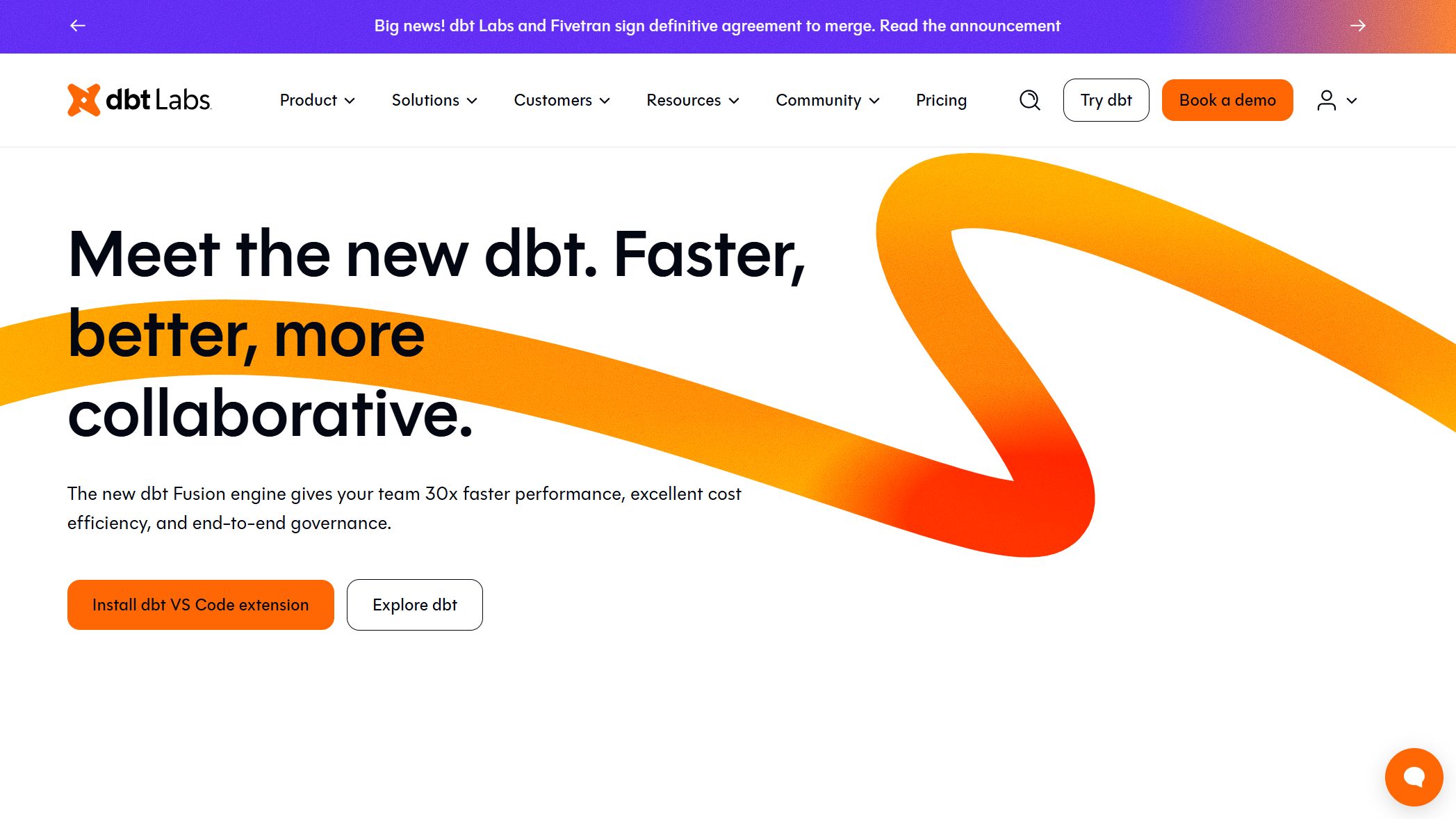Screen dimensions: 1456x819
Task: Click the dbt Labs logo
Action: point(139,100)
